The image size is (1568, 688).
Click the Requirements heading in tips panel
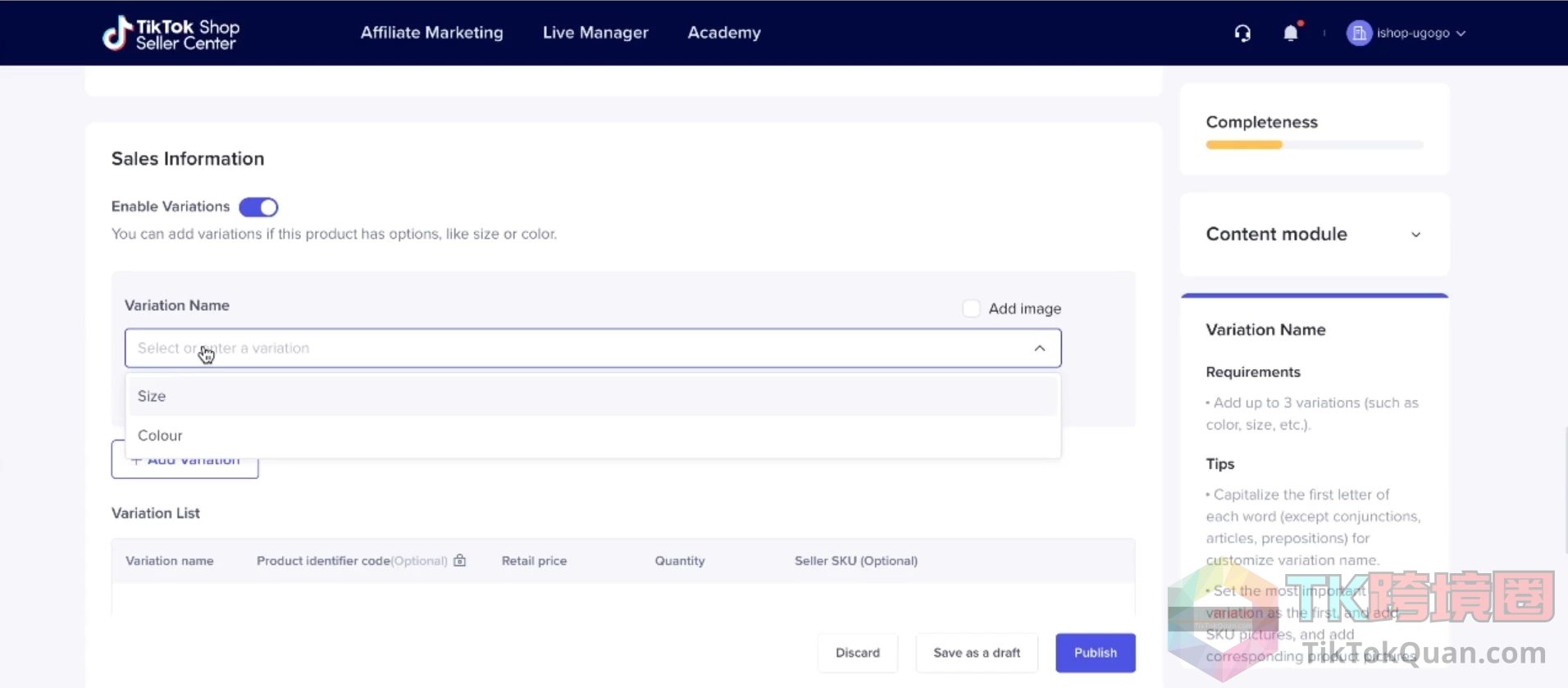coord(1253,372)
